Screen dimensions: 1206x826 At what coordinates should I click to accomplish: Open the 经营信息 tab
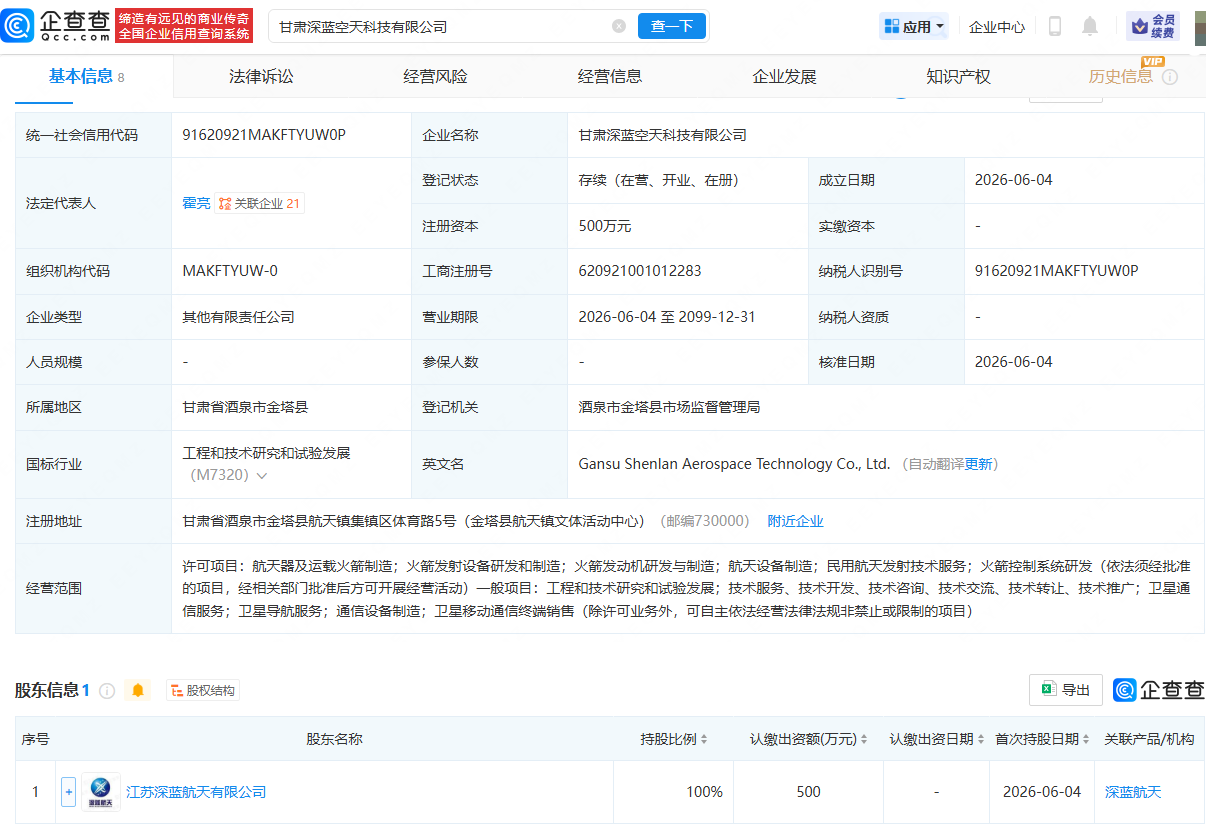point(610,76)
